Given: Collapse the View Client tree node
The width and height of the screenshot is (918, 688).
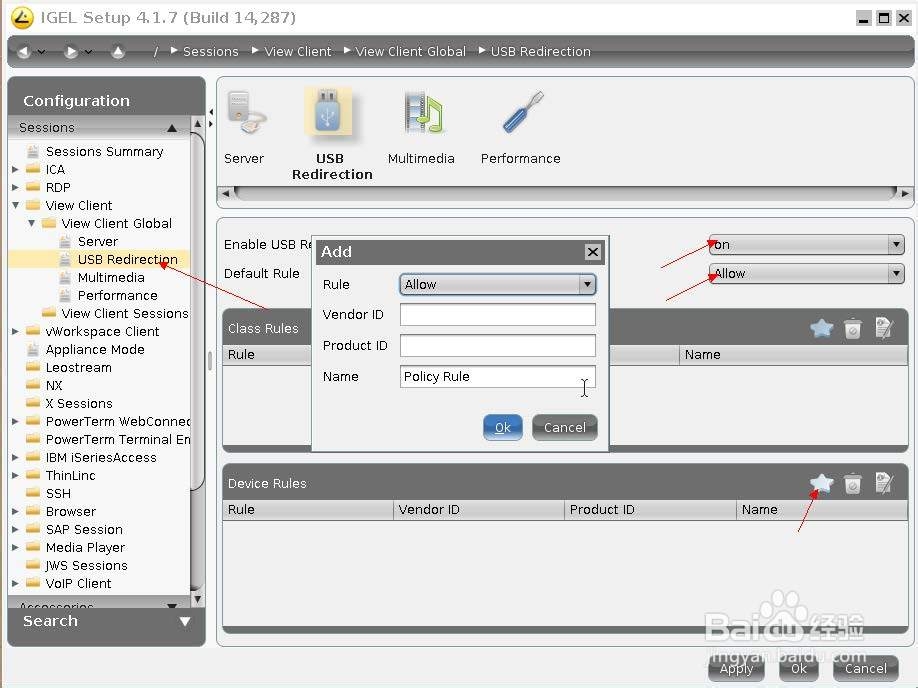Looking at the screenshot, I should [15, 206].
